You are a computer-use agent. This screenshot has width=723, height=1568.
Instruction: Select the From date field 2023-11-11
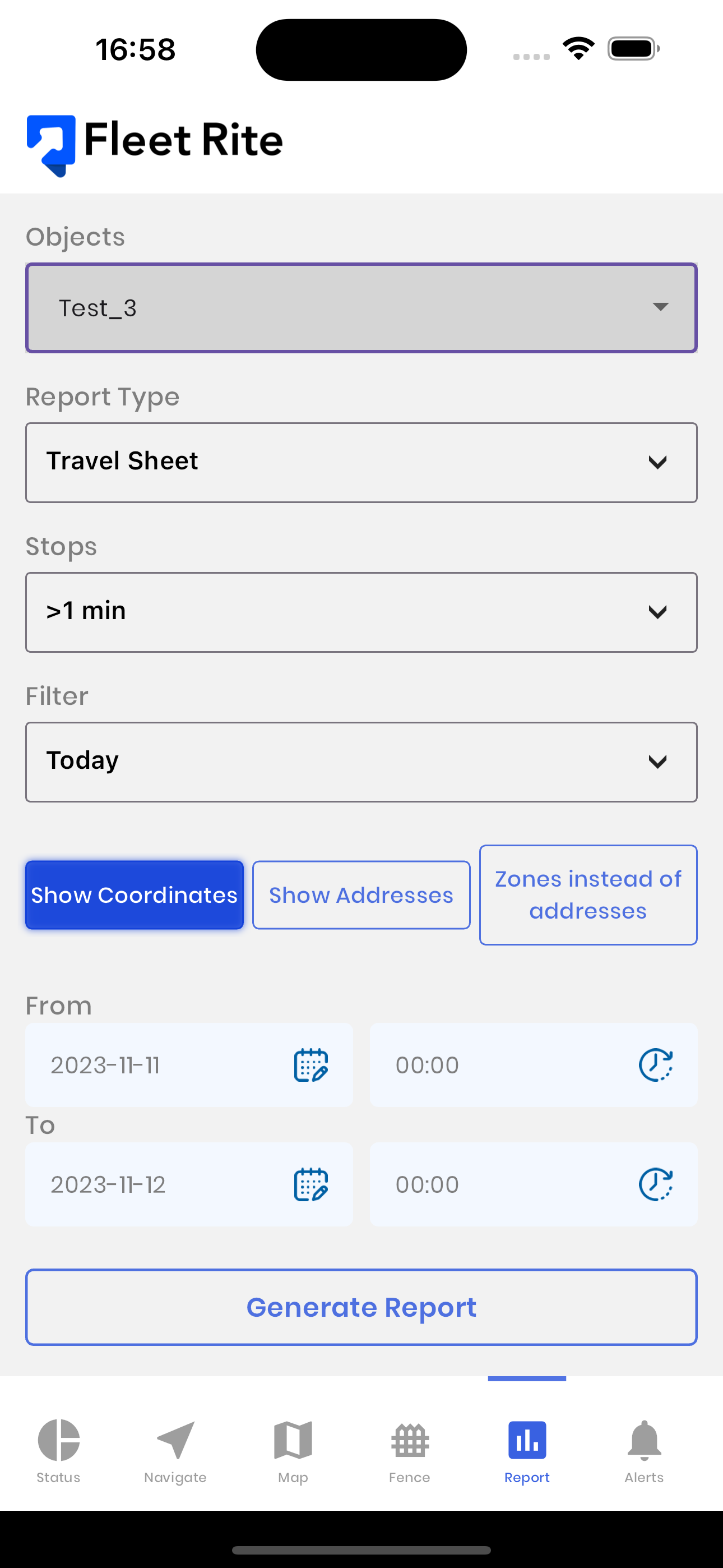pos(189,1065)
